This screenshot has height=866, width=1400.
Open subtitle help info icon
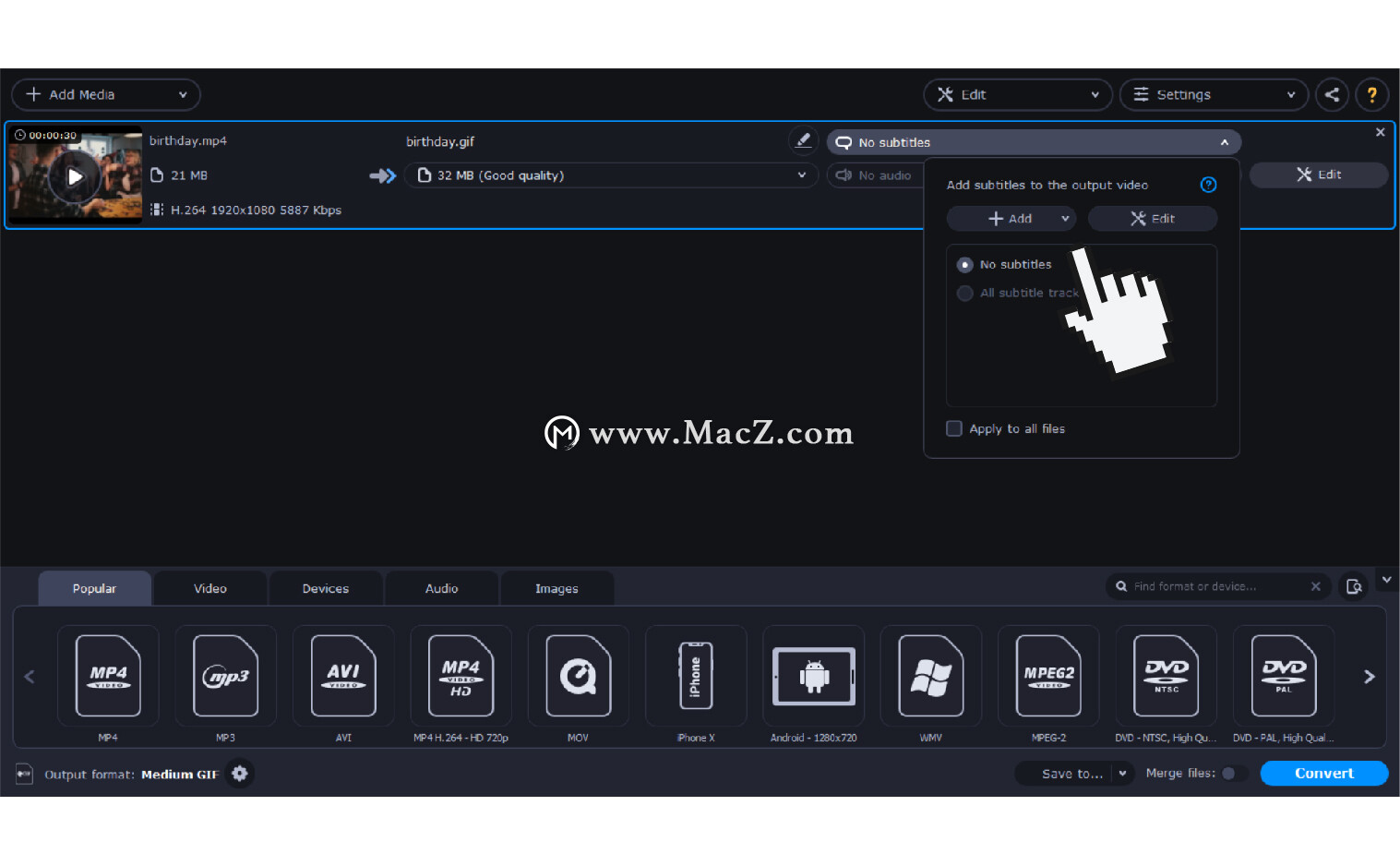(x=1208, y=185)
